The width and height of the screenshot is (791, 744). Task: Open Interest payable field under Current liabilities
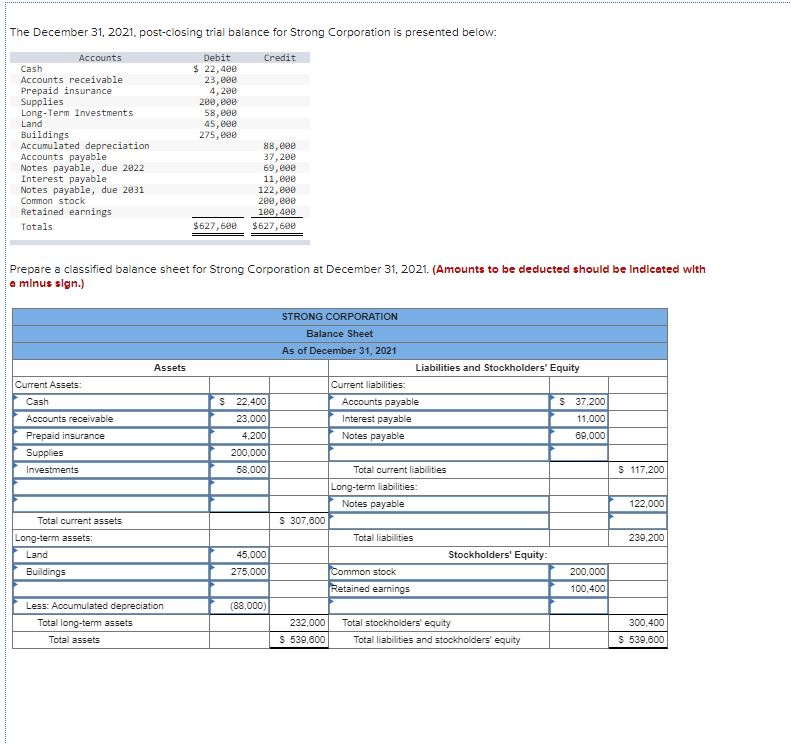click(439, 419)
